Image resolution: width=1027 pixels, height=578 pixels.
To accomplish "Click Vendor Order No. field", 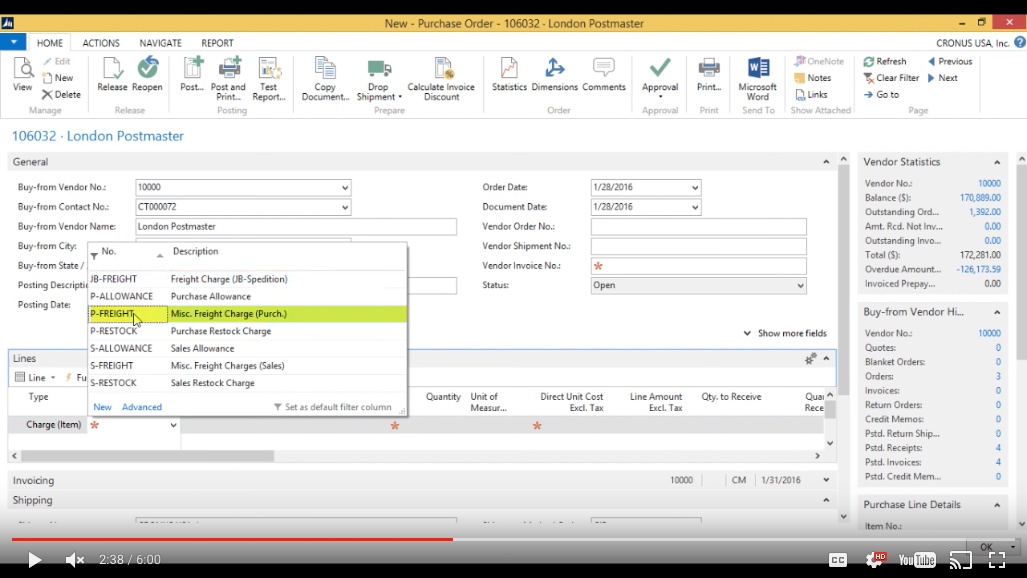I will [x=698, y=227].
